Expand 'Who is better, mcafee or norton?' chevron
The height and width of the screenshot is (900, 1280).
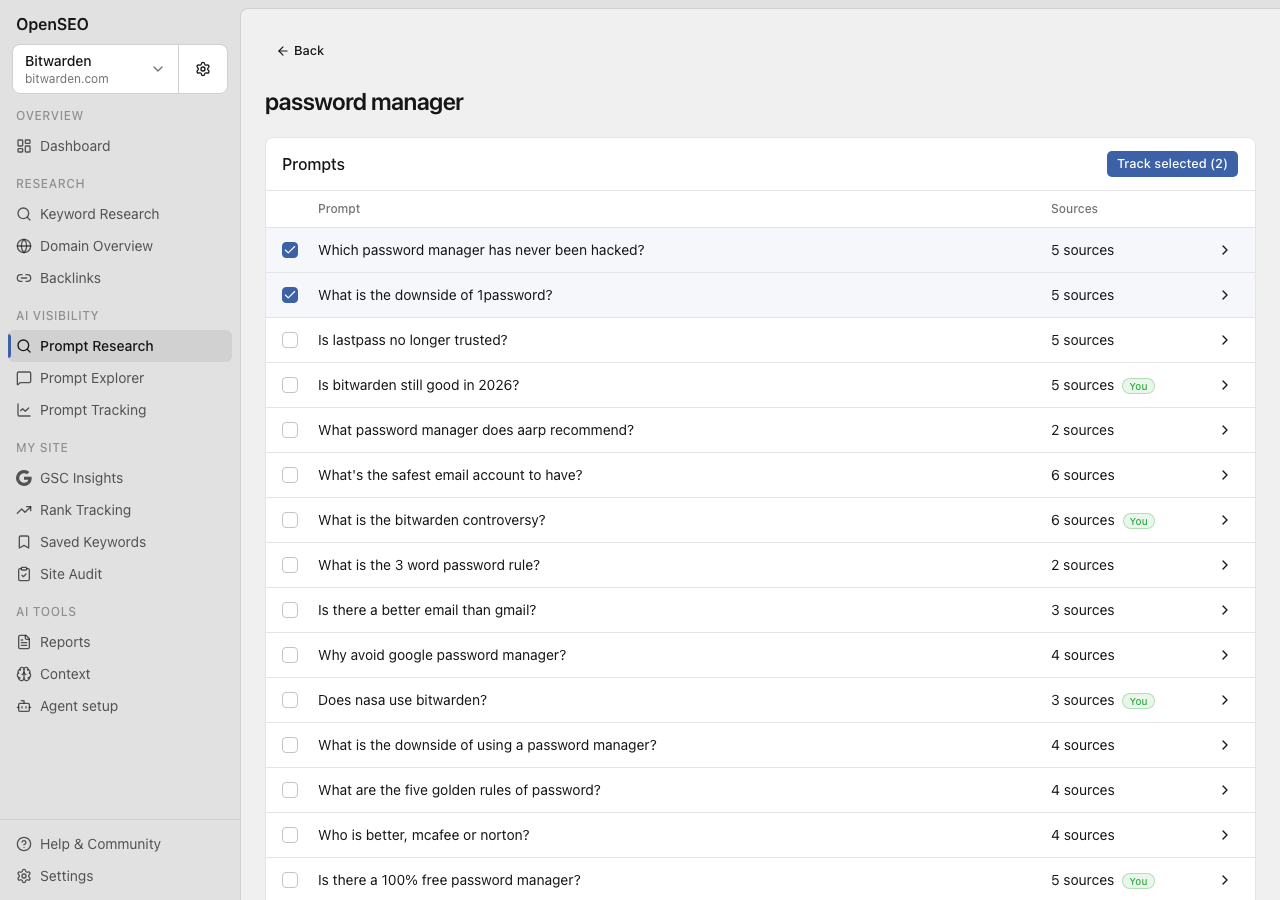coord(1225,835)
